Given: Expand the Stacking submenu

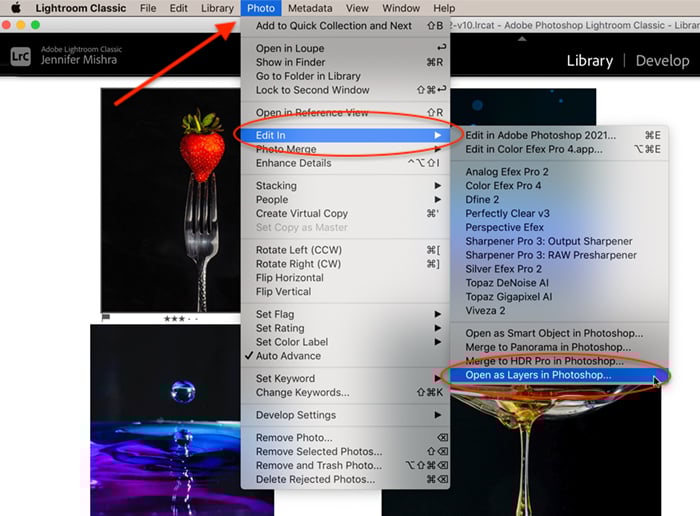Looking at the screenshot, I should 345,186.
